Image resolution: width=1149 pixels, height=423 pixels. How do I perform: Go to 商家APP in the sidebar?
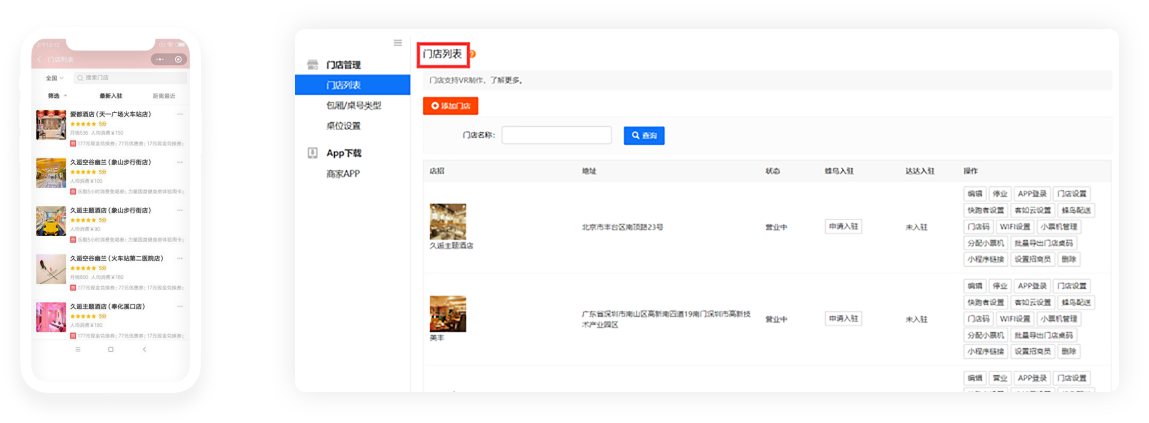(343, 174)
